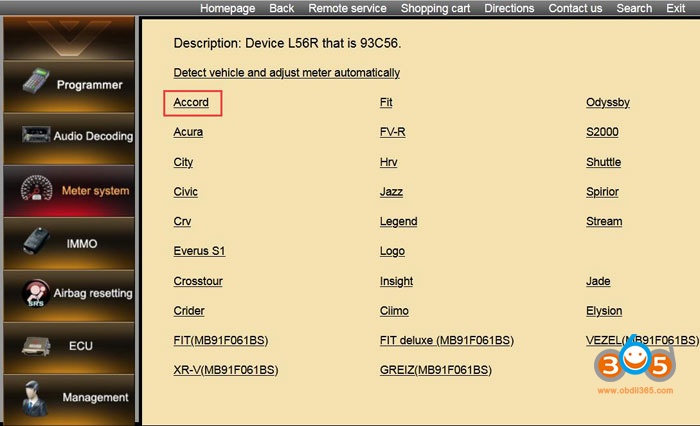Image resolution: width=700 pixels, height=426 pixels.
Task: Open VEZEL(MB91F061BS) link
Action: pos(642,341)
